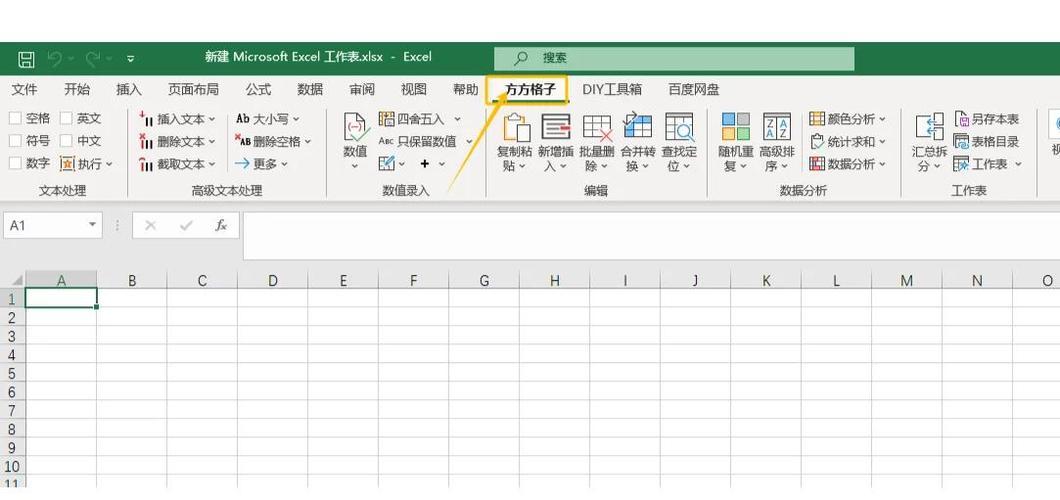This screenshot has height=500, width=1060.
Task: Click the 执行 execute icon
Action: coord(67,164)
